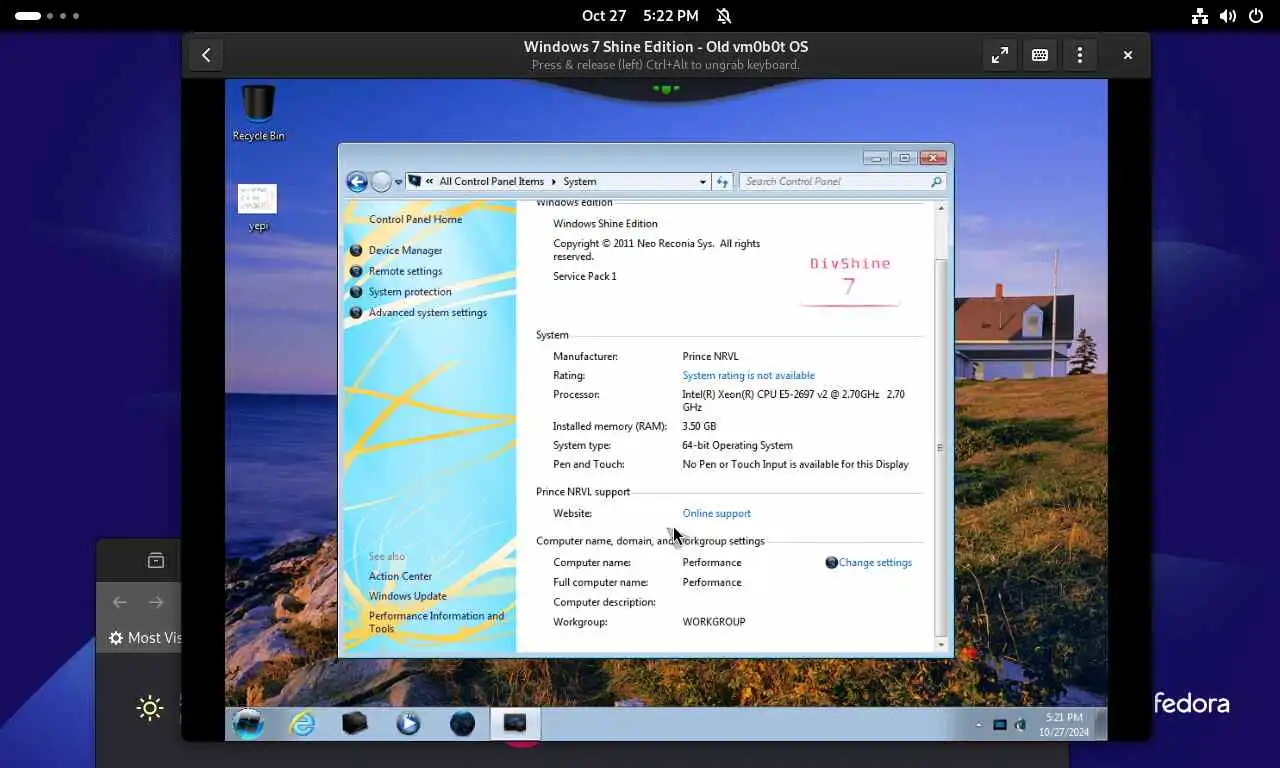
Task: Select All Control Panel Items breadcrumb
Action: point(492,182)
